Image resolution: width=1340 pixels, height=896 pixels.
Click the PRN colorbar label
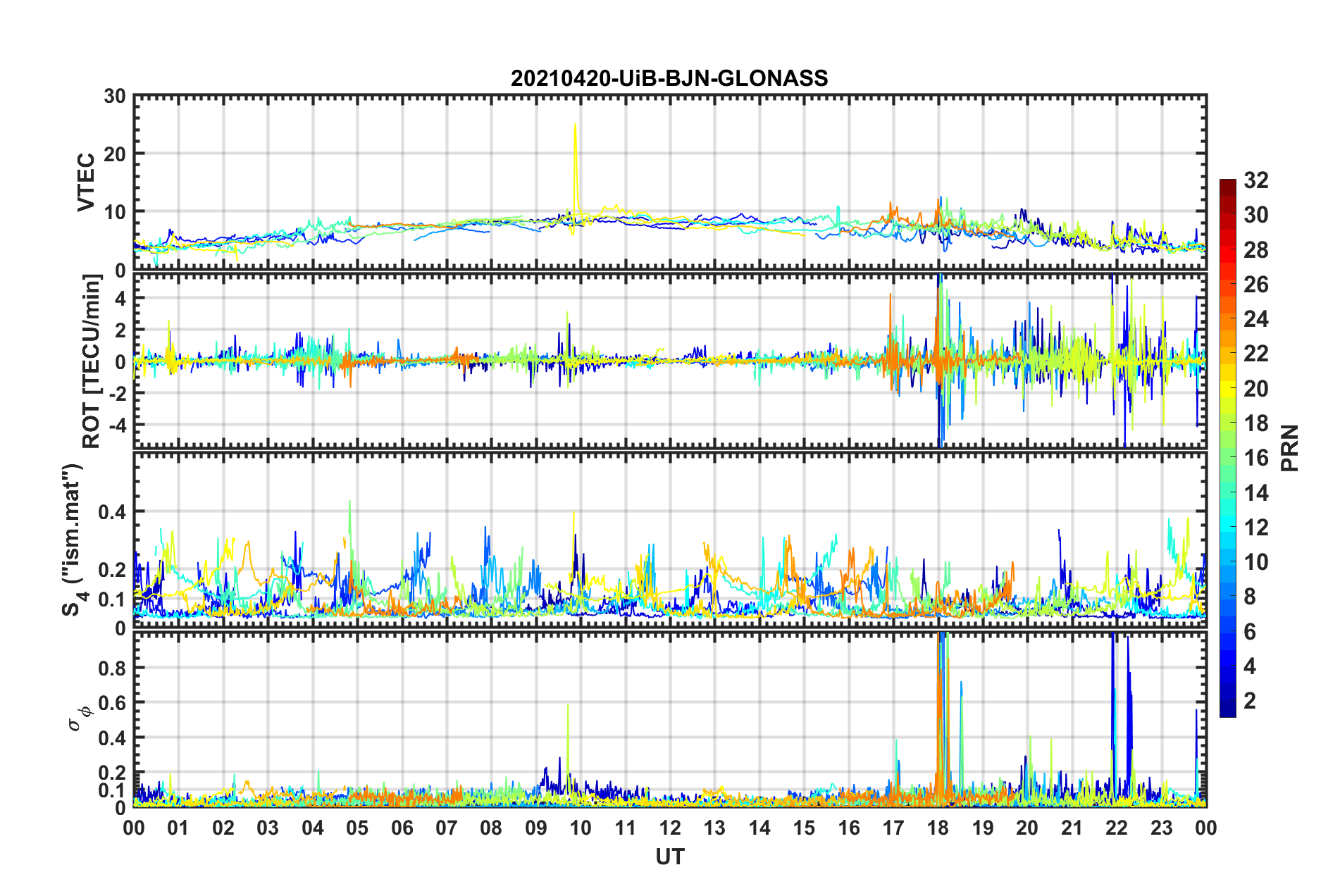tap(1290, 448)
